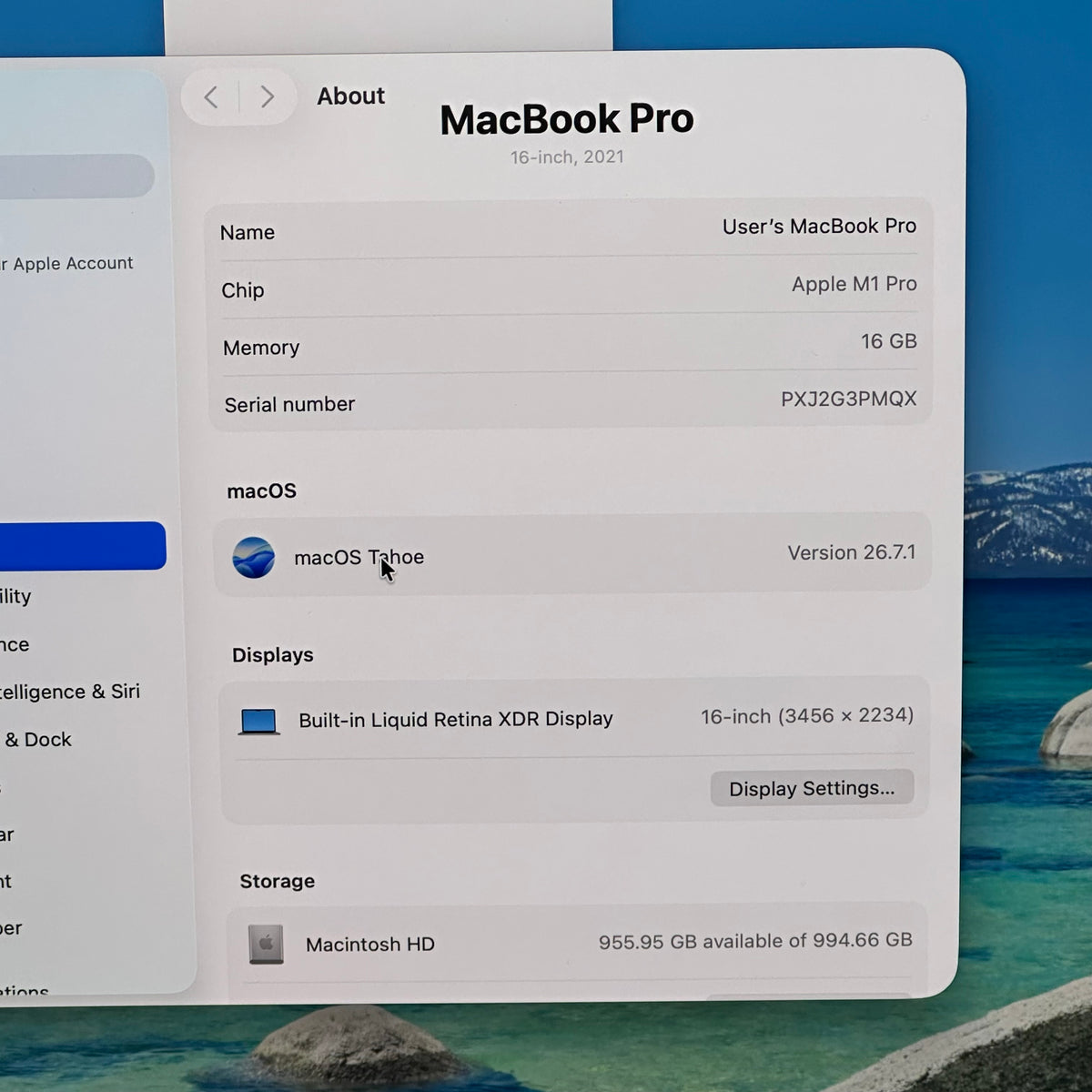
Task: Click the serial number PXJ2G3PMQX
Action: (848, 399)
